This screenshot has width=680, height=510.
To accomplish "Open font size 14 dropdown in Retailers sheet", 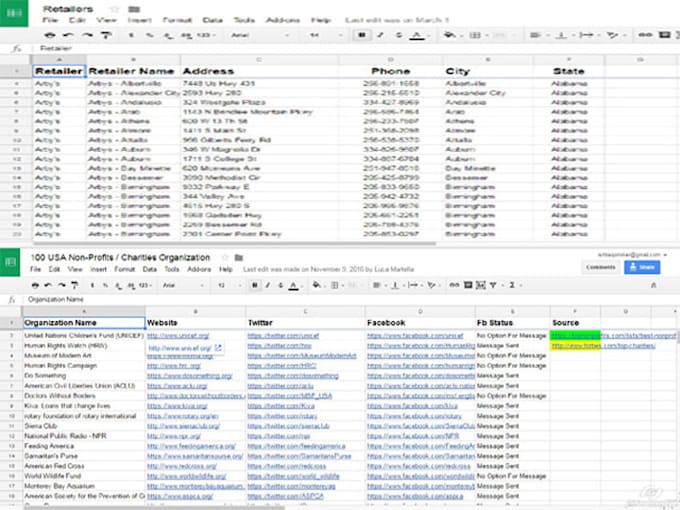I will click(x=326, y=35).
